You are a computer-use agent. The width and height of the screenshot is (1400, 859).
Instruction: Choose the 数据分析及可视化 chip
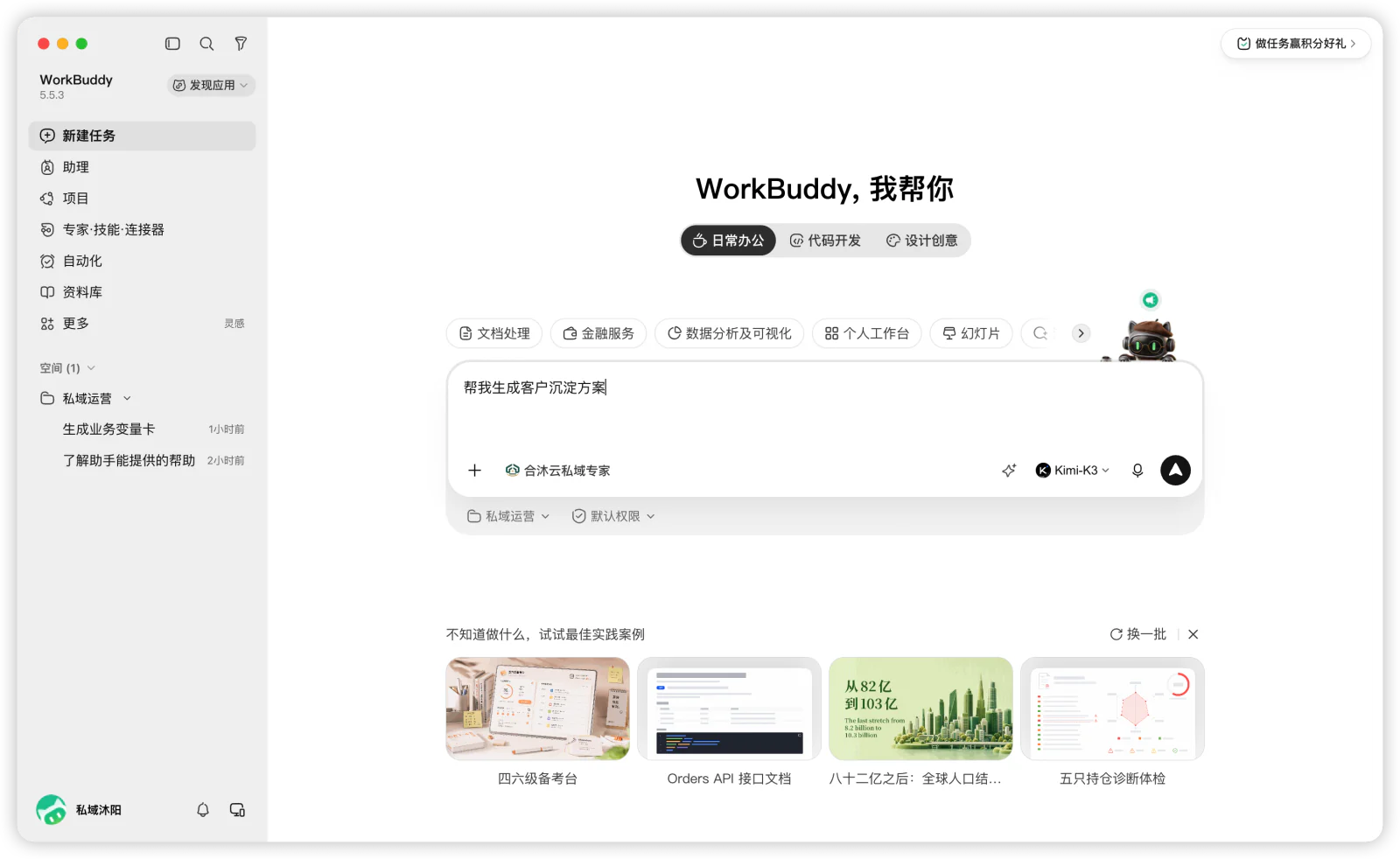point(730,333)
